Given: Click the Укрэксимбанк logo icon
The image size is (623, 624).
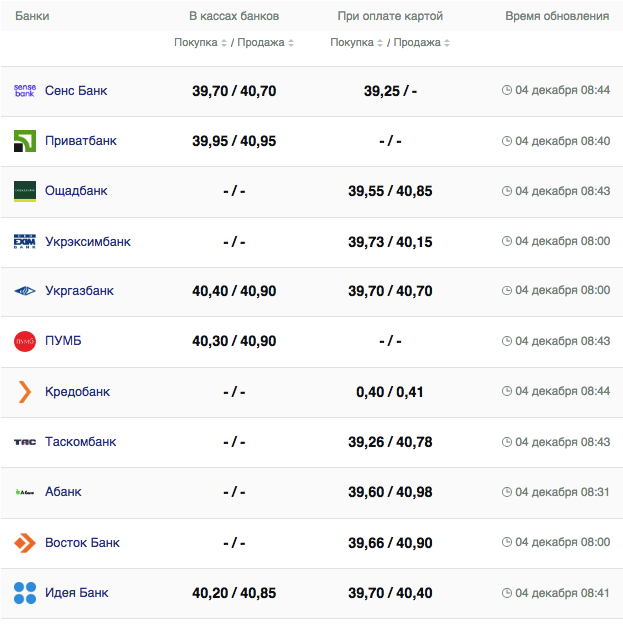Looking at the screenshot, I should point(25,242).
